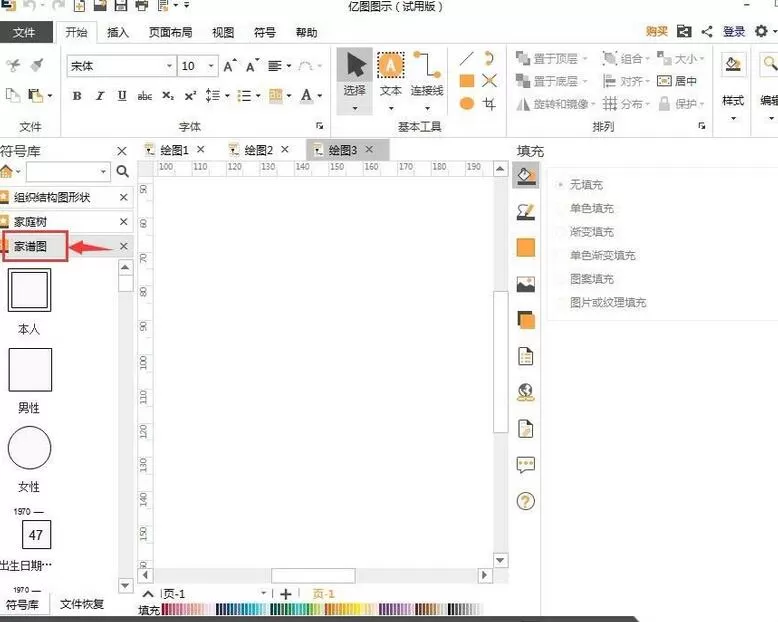
Task: Activate the Text tool icon
Action: tap(390, 65)
